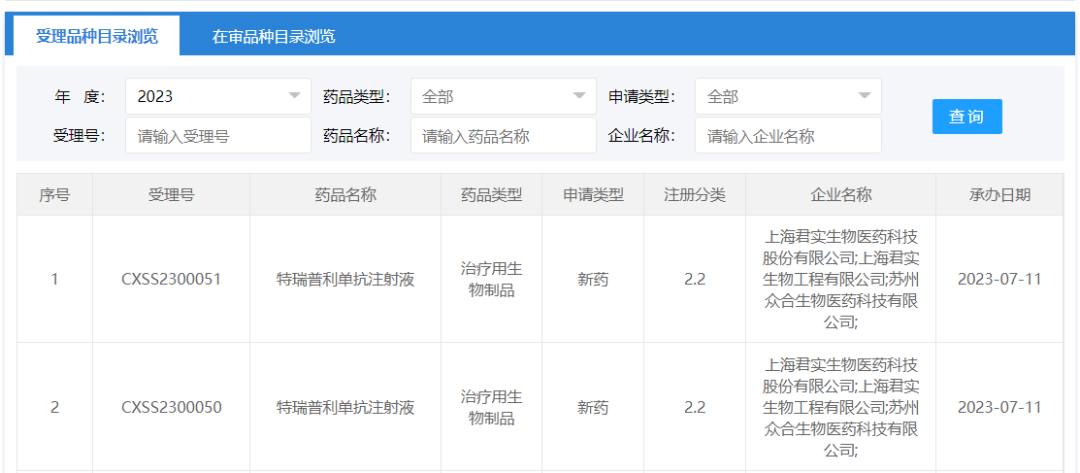Click the 受理号 input field
1080x473 pixels.
217,136
